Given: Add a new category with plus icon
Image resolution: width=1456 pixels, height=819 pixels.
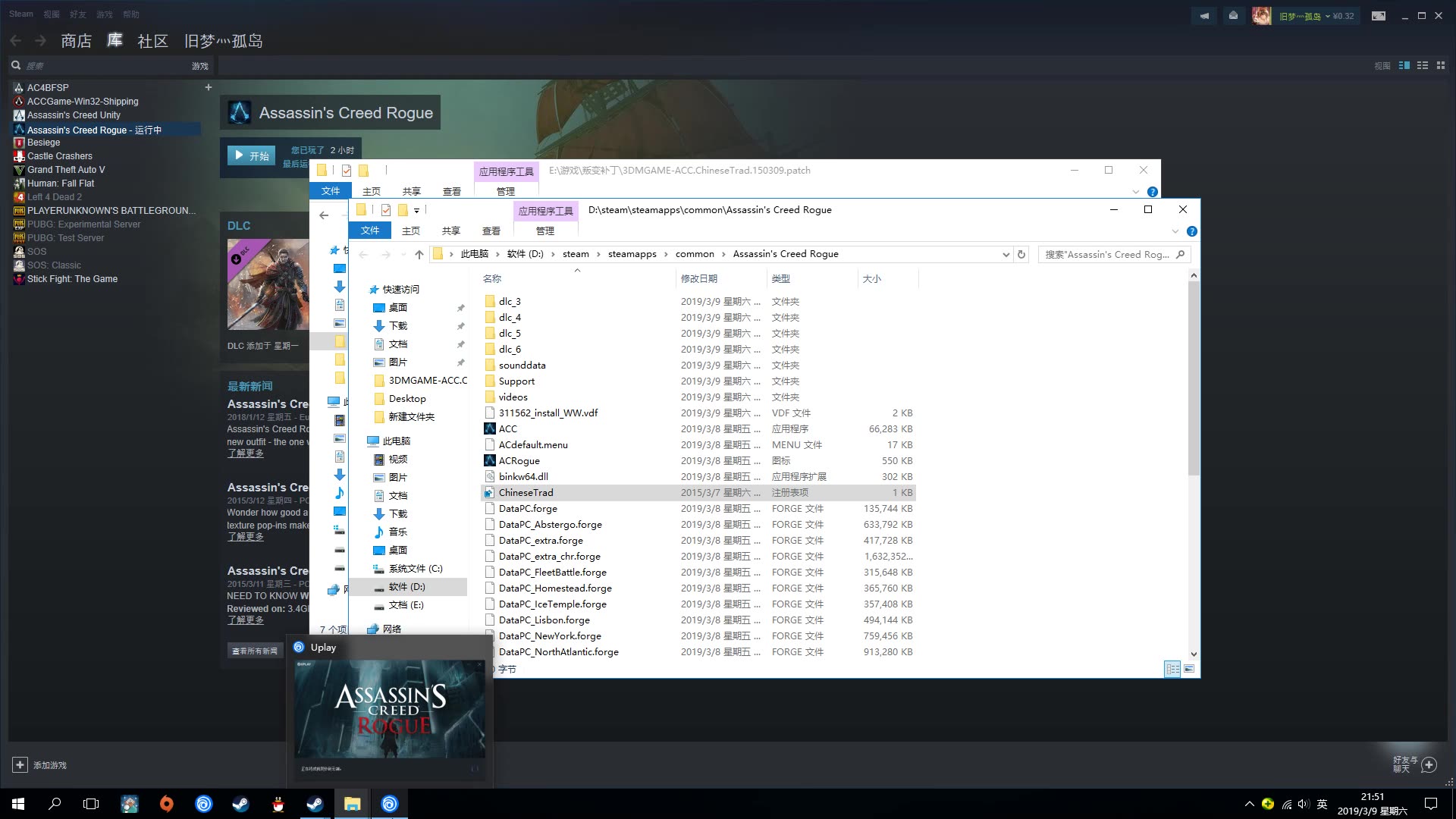Looking at the screenshot, I should [x=208, y=87].
